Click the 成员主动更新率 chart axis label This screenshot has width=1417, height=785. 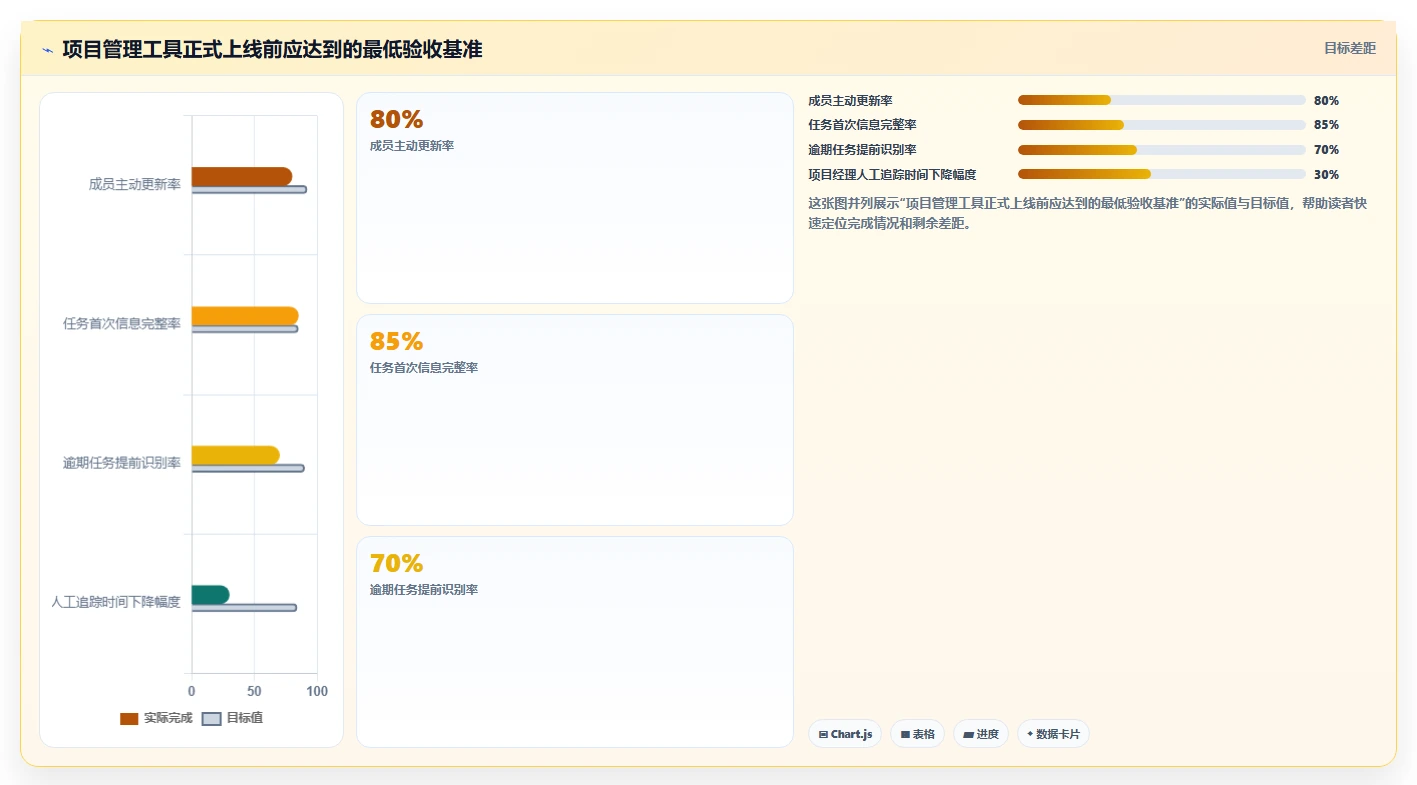[x=135, y=184]
